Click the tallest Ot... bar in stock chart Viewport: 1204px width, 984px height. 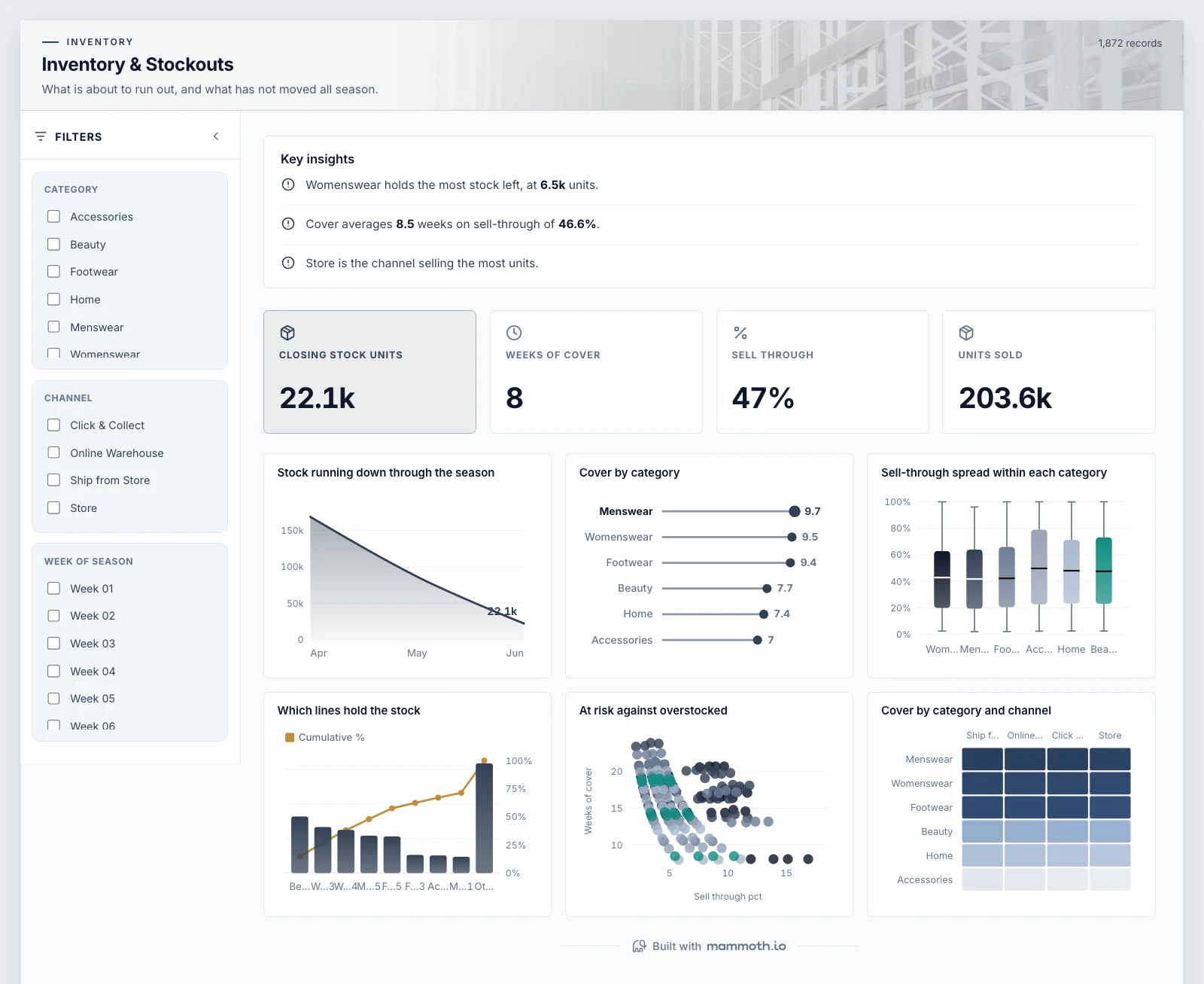[485, 818]
